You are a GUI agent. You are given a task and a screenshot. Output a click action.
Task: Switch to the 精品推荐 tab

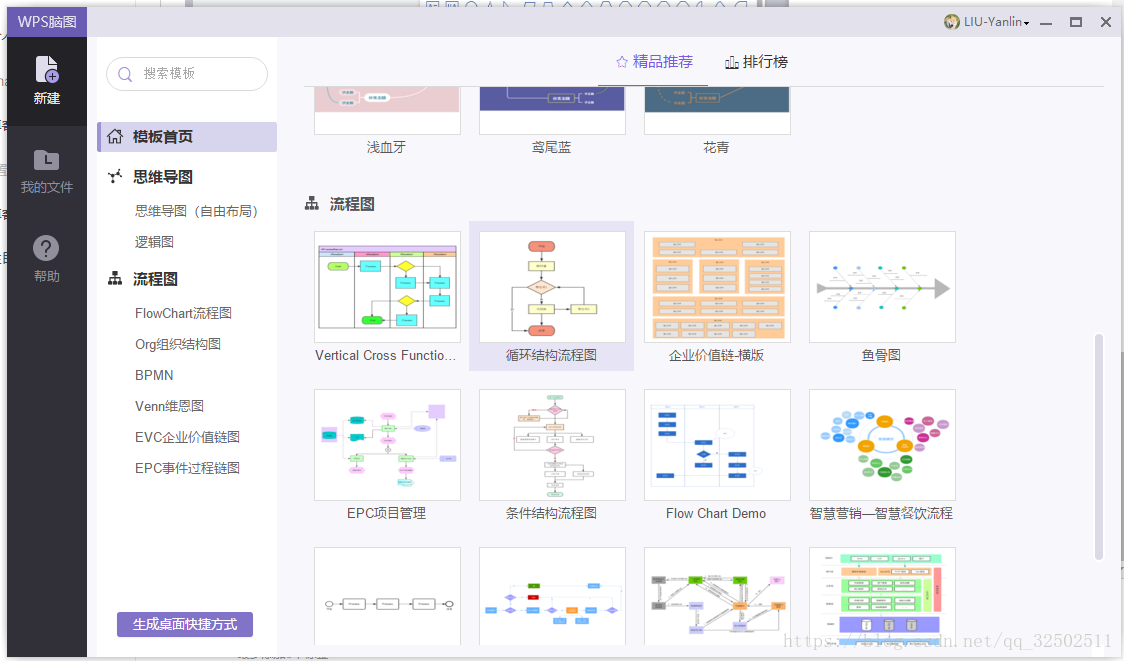tap(654, 62)
